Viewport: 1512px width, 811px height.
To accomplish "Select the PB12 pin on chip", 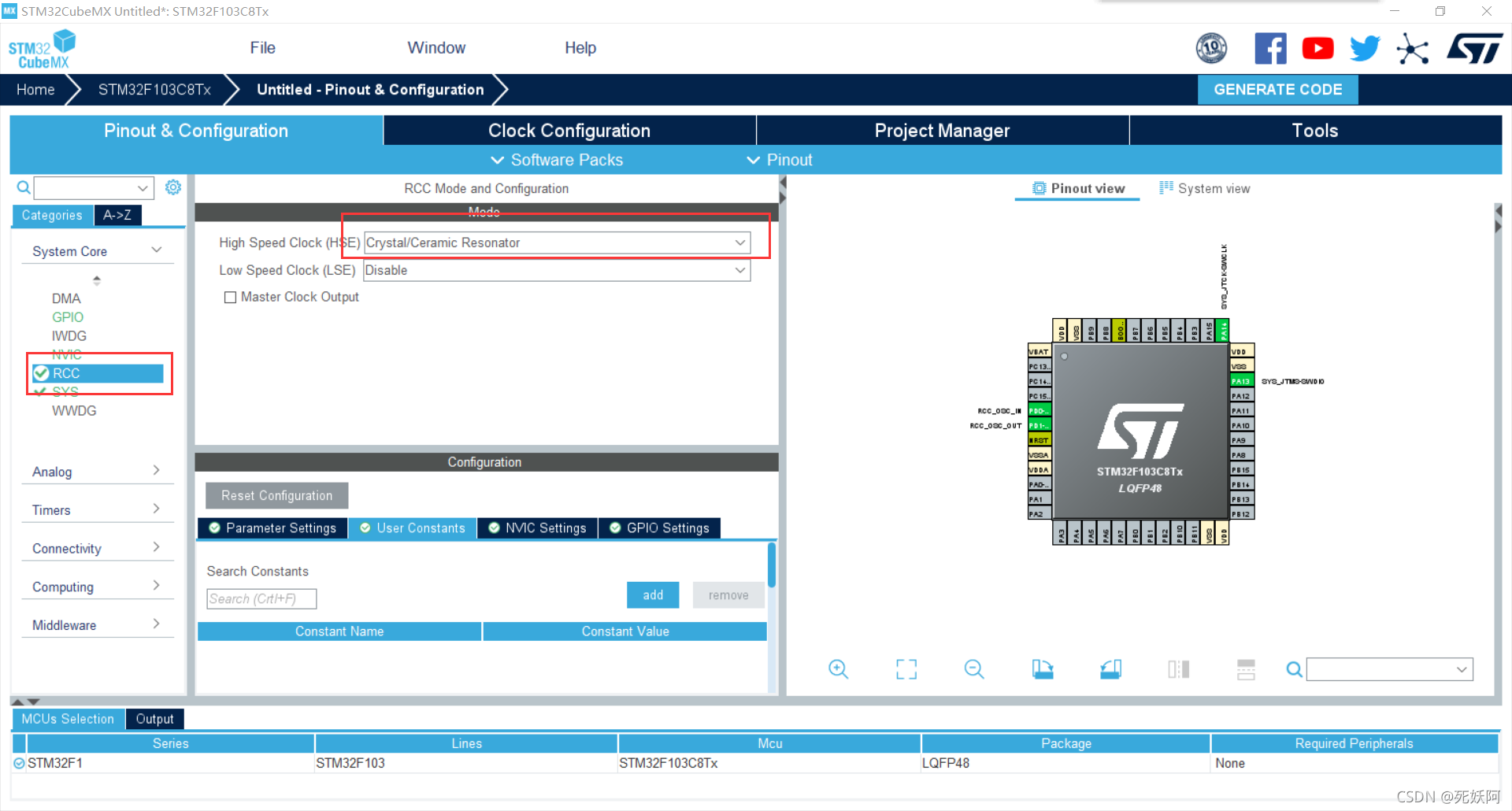I will (1242, 514).
